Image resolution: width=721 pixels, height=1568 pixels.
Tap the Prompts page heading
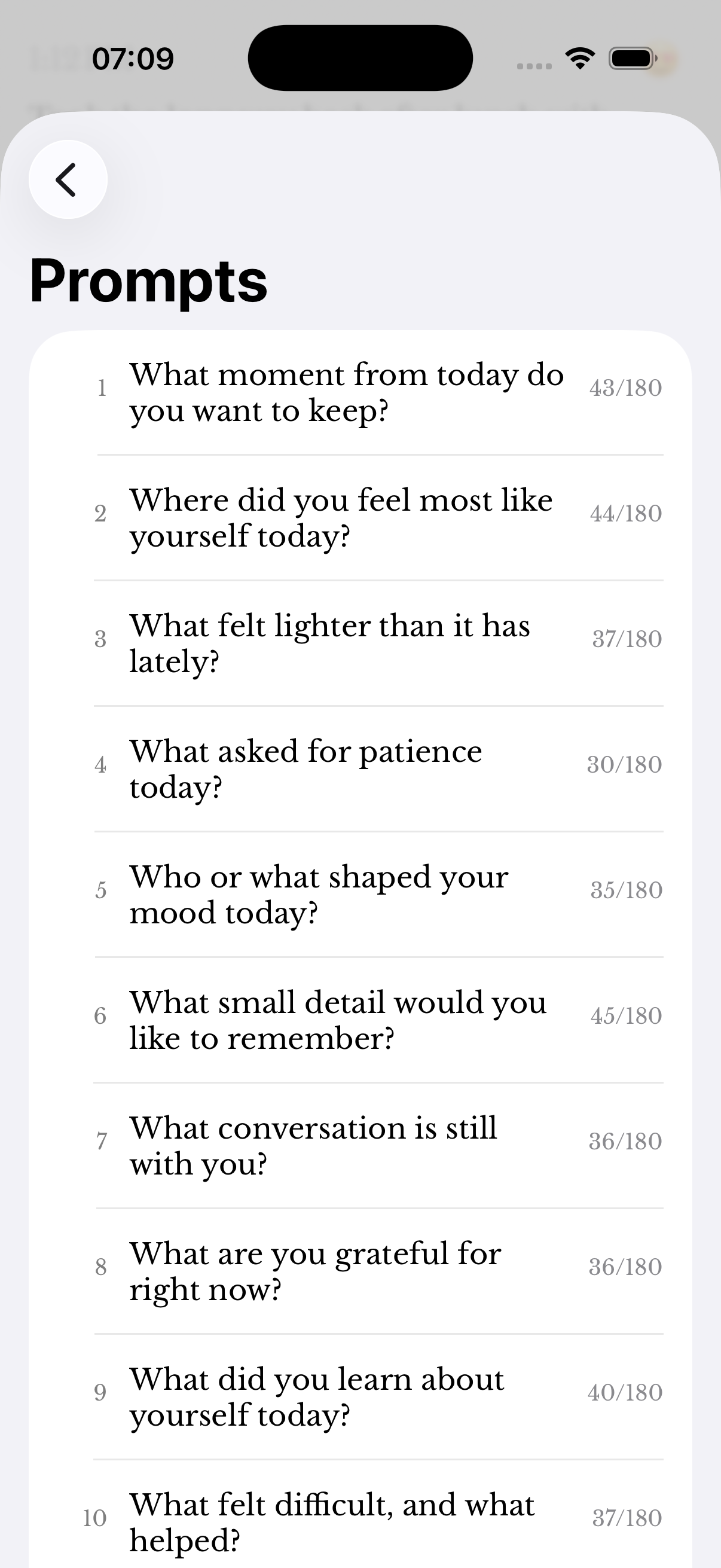(x=148, y=281)
